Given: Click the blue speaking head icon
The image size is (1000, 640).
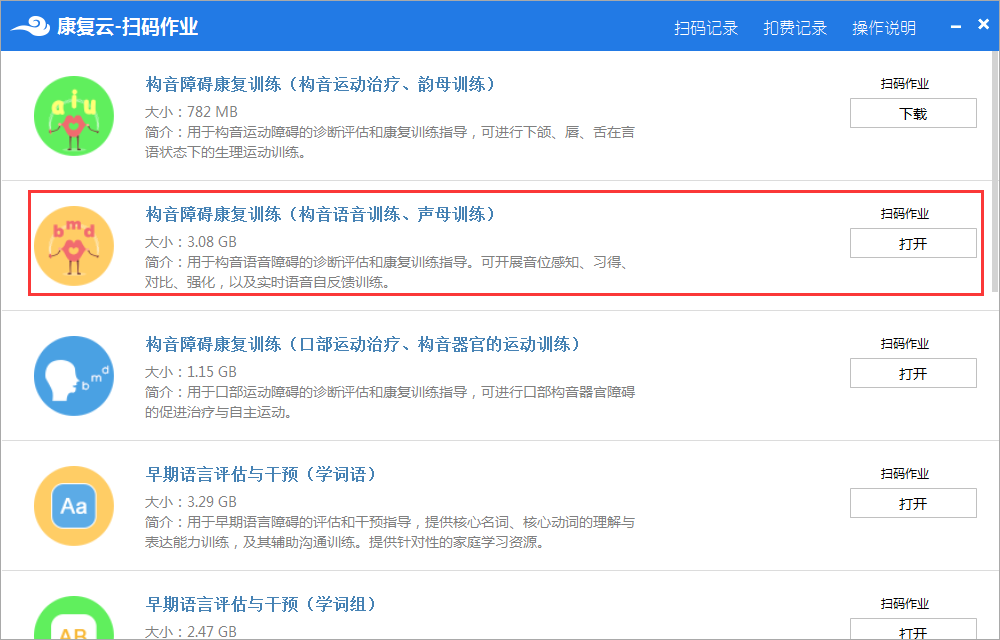Looking at the screenshot, I should (x=73, y=375).
